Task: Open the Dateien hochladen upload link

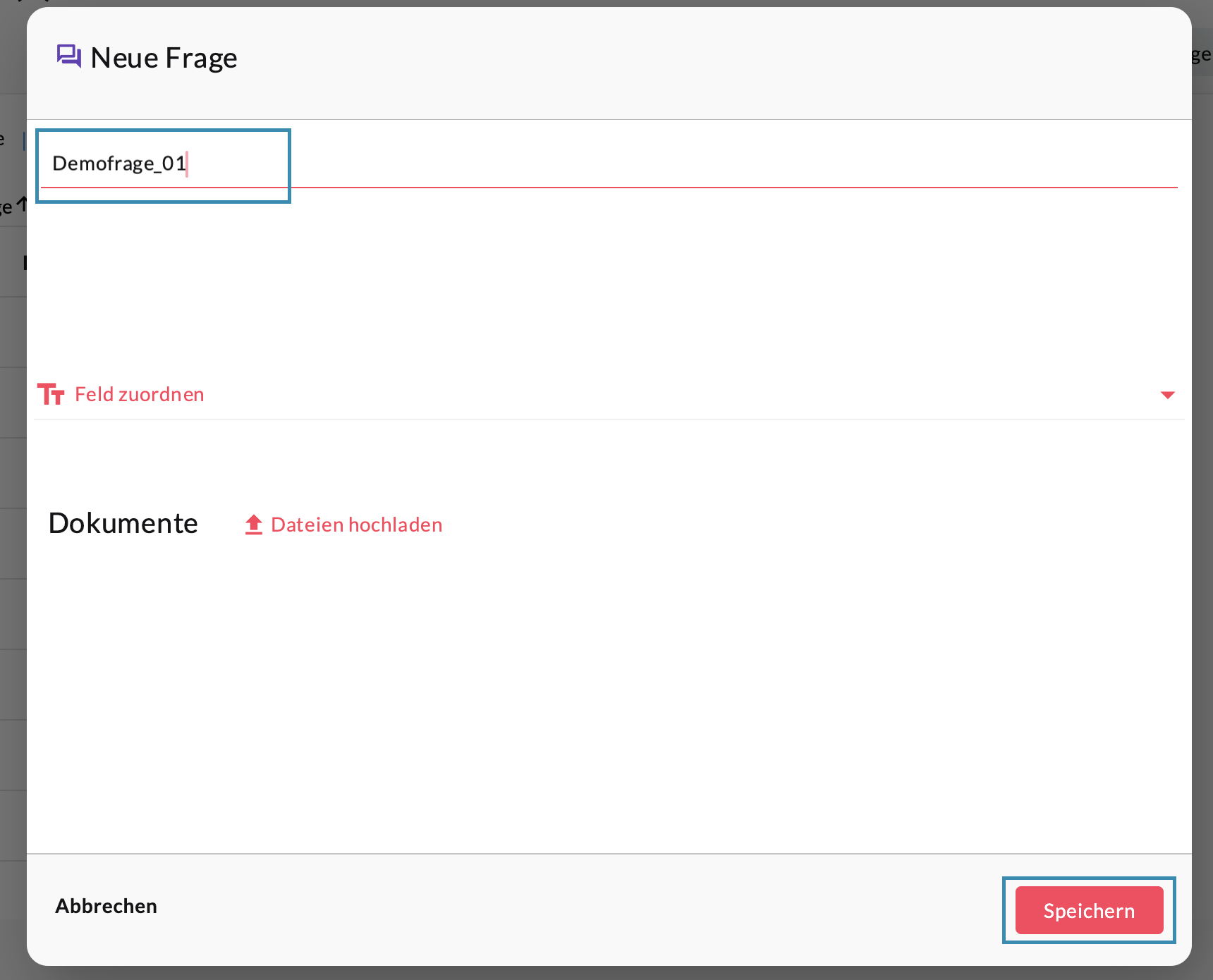Action: pos(356,525)
